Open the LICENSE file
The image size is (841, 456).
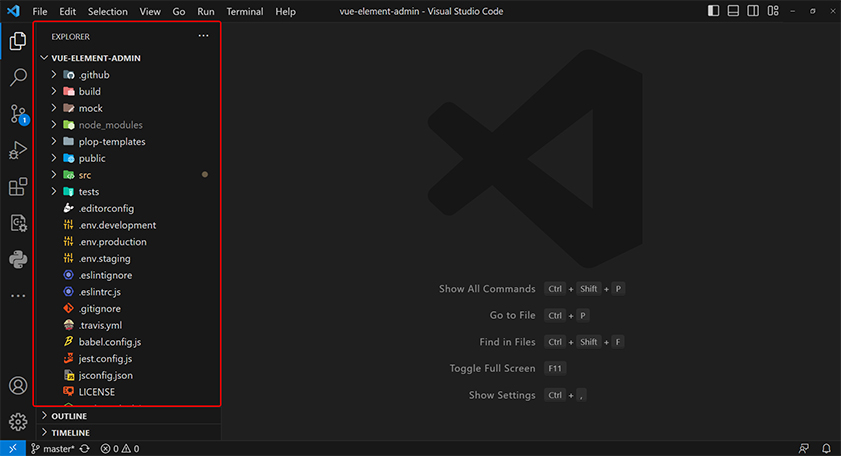click(x=129, y=392)
